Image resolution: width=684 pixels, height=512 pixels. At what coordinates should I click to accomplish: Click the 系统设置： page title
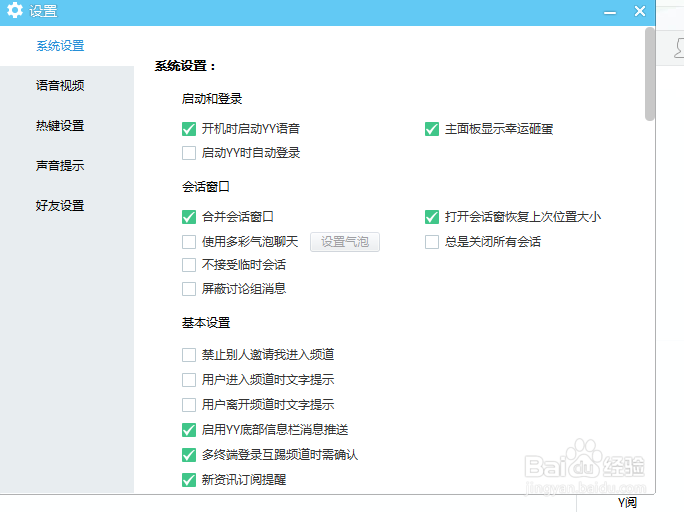185,66
